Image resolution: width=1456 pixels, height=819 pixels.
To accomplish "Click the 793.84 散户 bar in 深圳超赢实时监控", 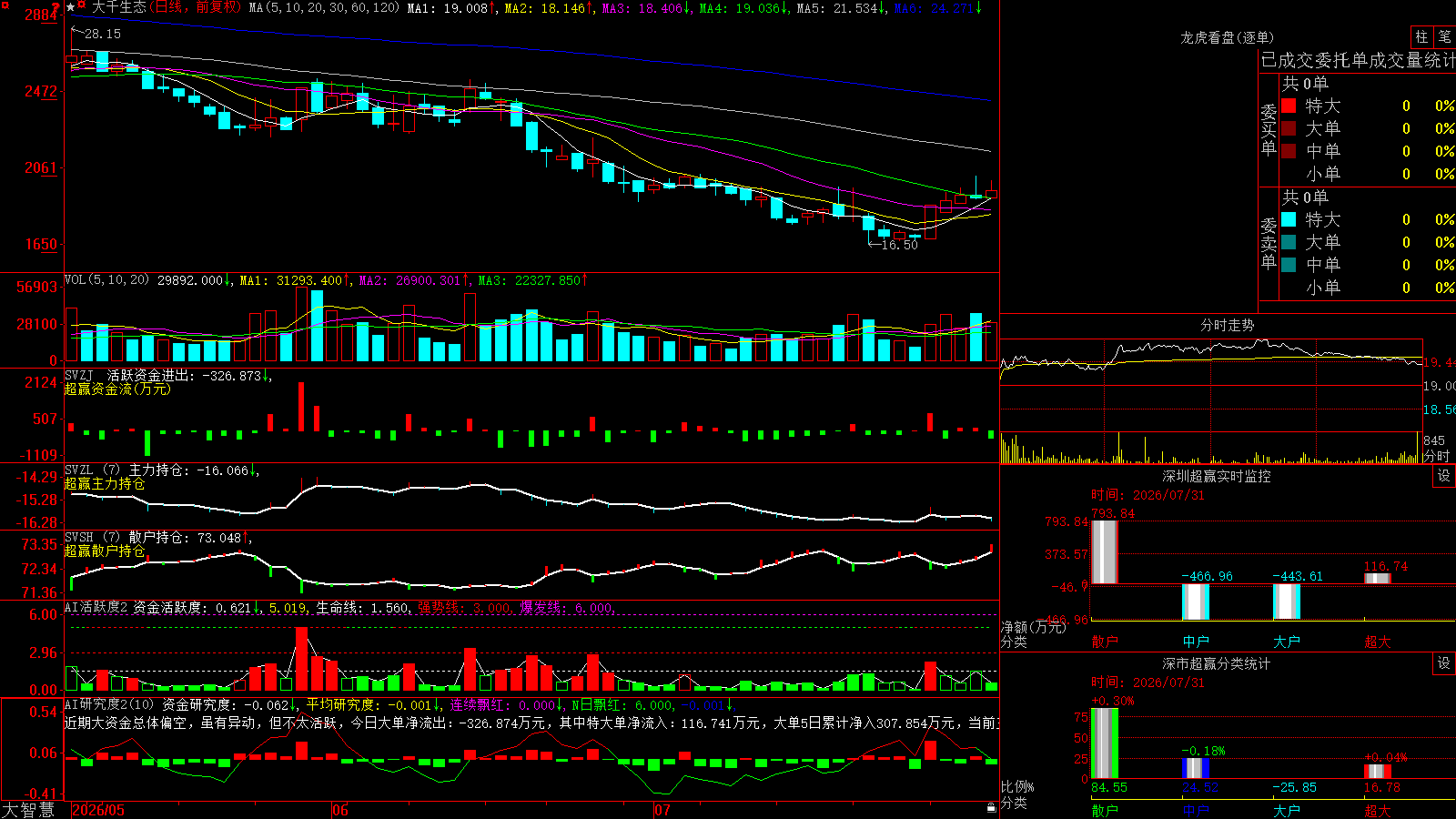I will (1104, 551).
